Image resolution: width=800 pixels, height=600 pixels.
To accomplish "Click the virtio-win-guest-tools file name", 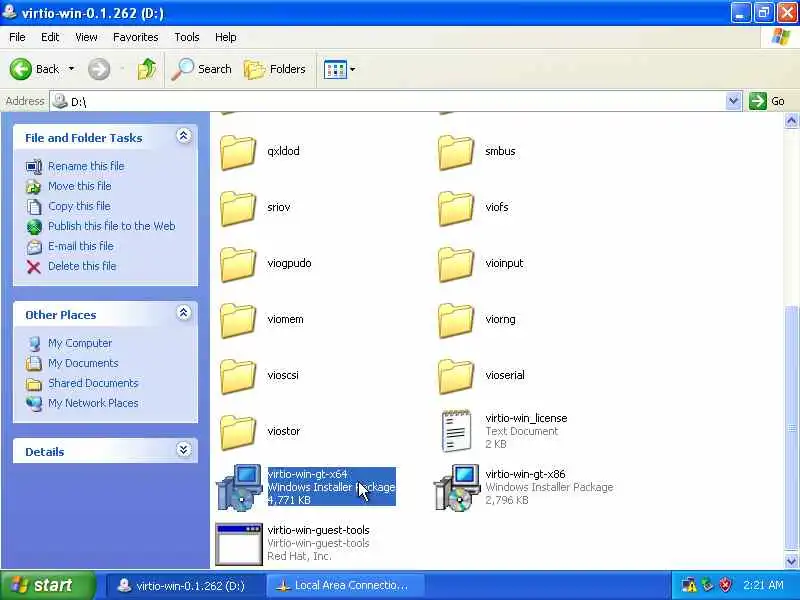I will click(318, 530).
